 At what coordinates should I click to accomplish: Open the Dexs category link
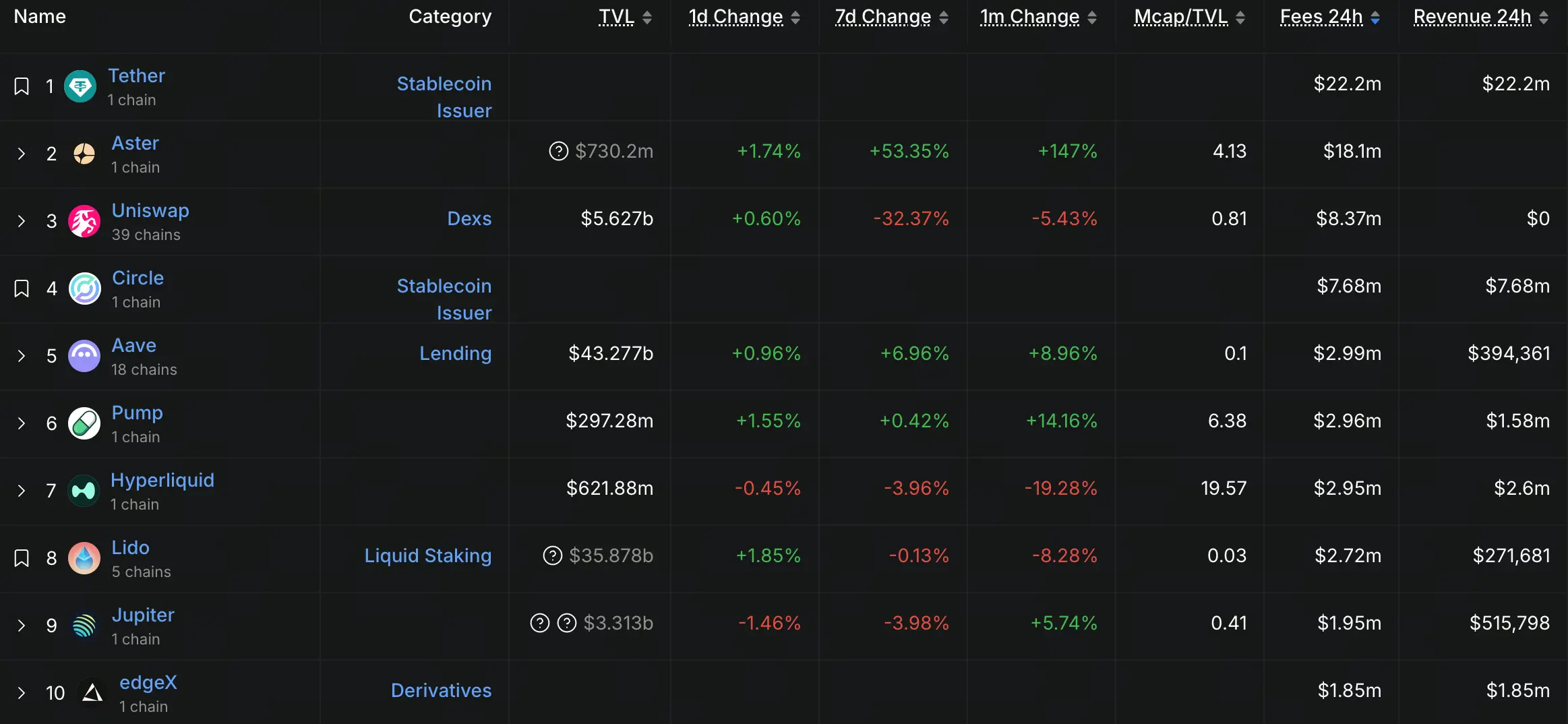click(x=469, y=218)
